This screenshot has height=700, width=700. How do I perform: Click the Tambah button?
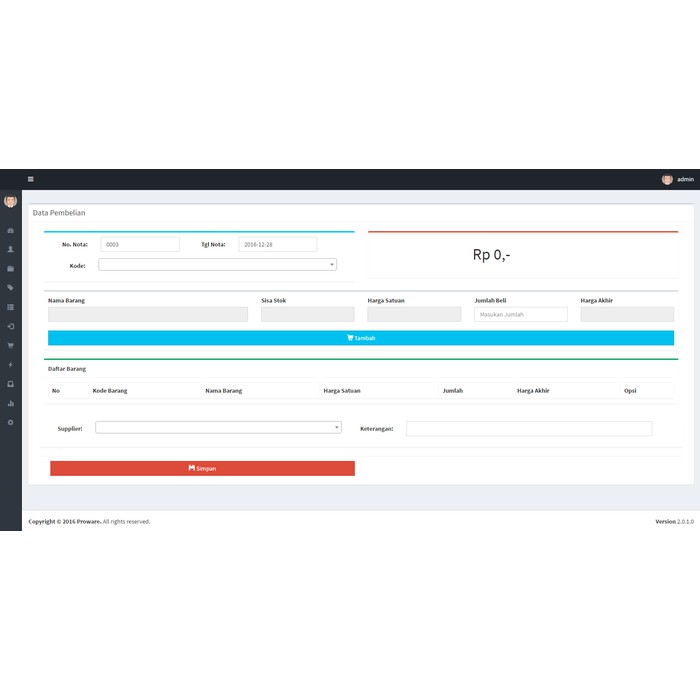click(361, 338)
